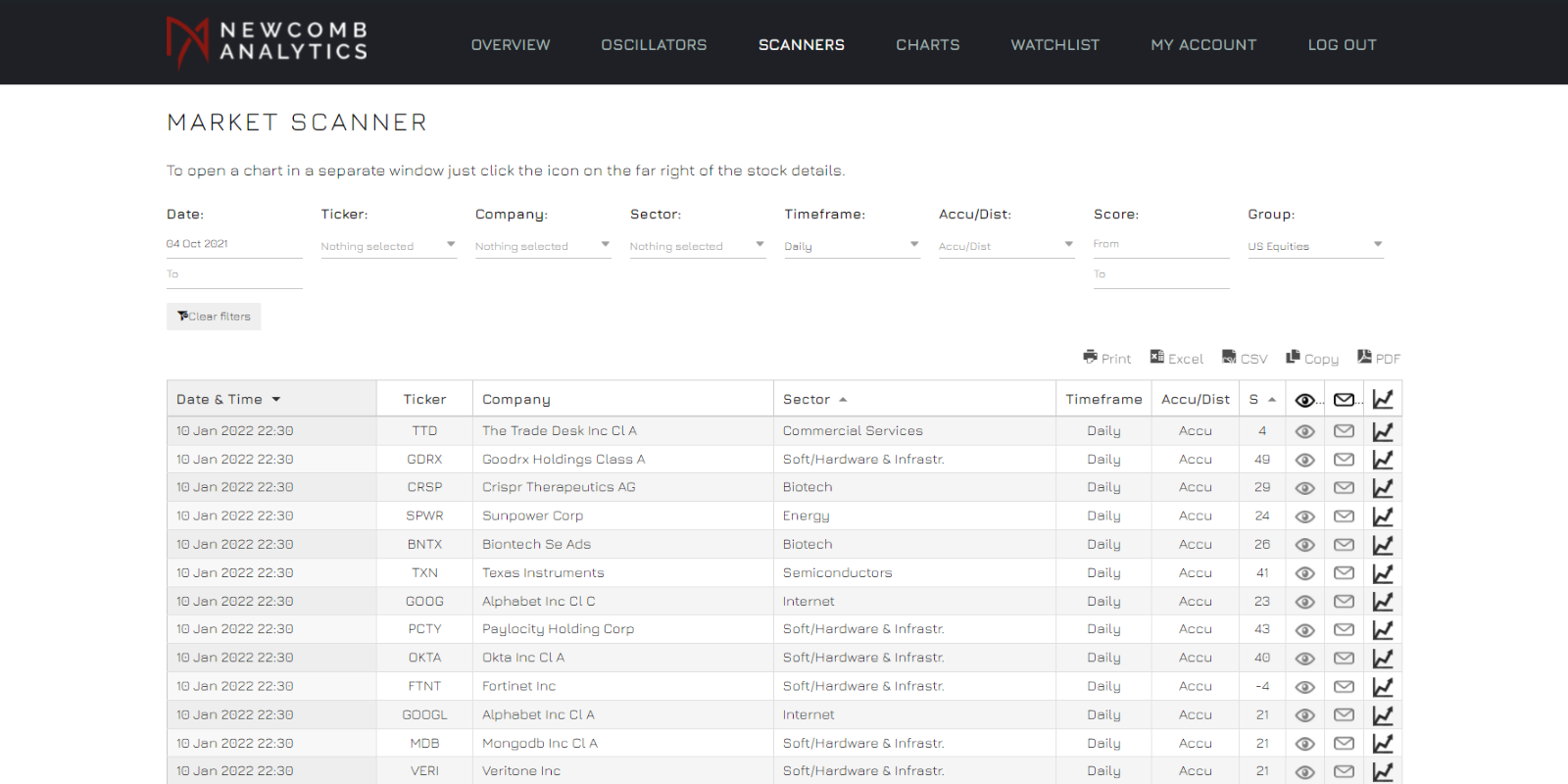Open chart icon for MDB row

tap(1383, 744)
